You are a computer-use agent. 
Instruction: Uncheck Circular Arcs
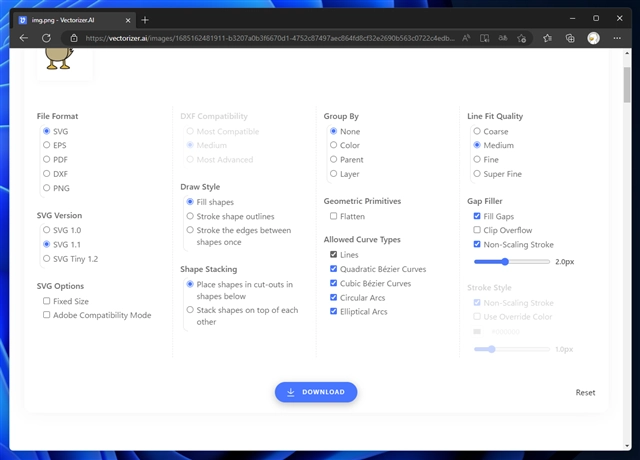(333, 297)
